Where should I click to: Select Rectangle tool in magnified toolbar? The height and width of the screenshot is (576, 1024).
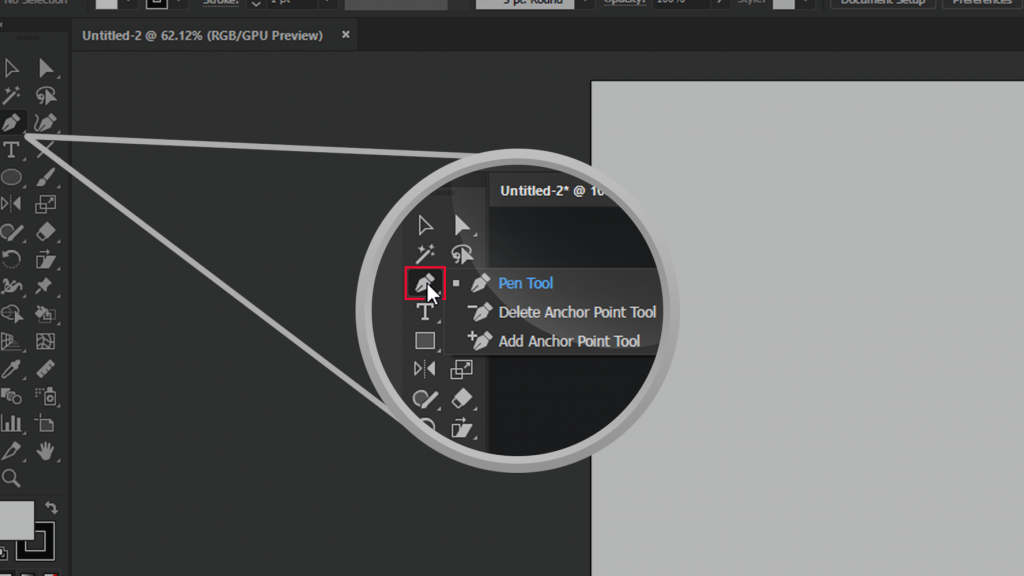coord(425,341)
